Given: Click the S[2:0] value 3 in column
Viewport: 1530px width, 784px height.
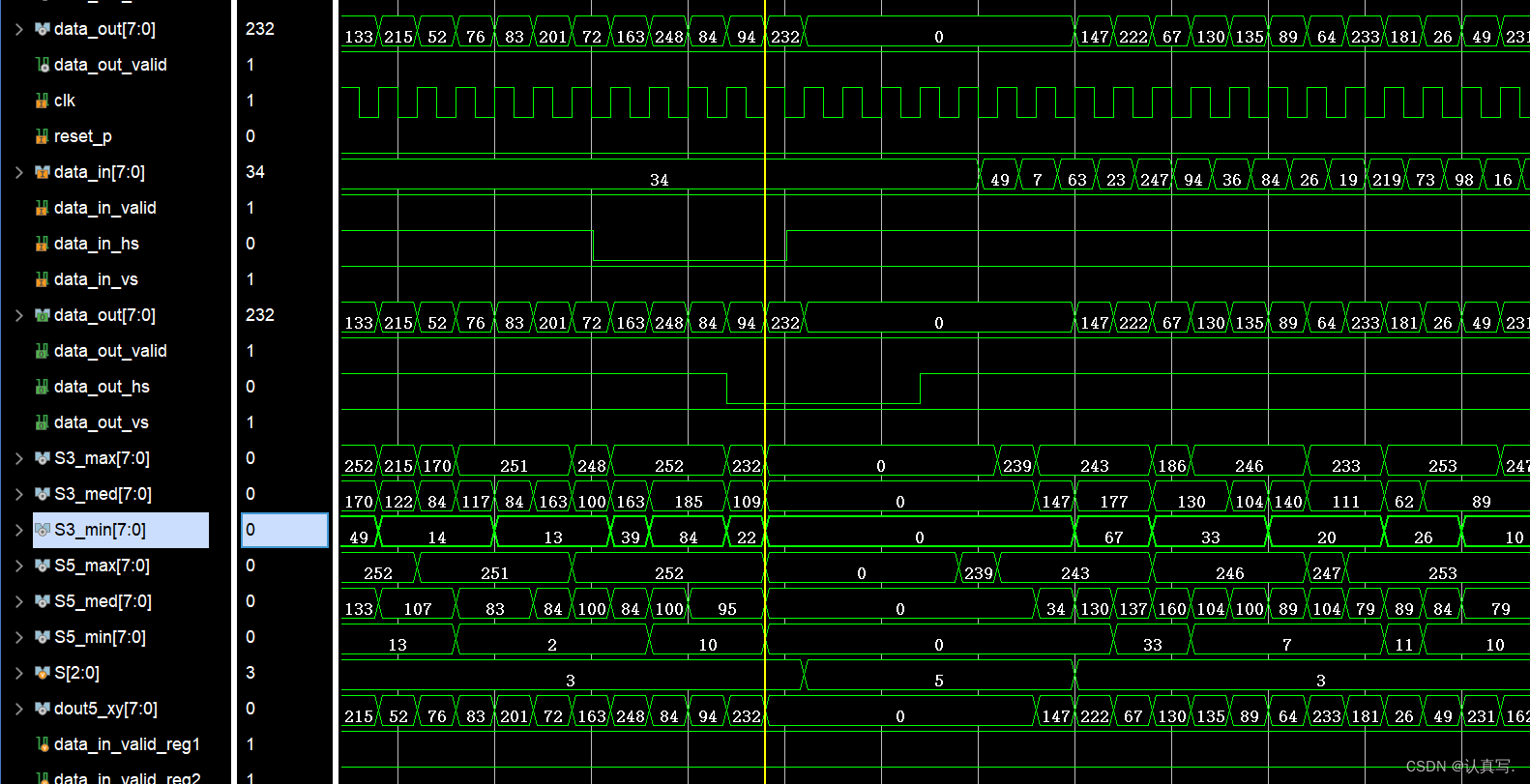Looking at the screenshot, I should [250, 673].
